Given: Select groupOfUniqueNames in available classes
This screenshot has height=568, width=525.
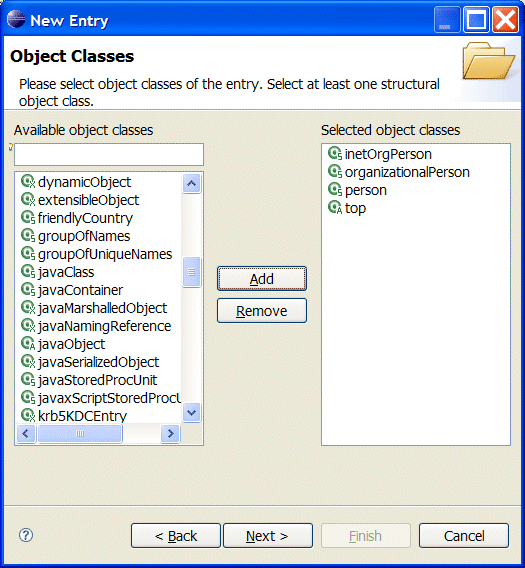Looking at the screenshot, I should 97,254.
